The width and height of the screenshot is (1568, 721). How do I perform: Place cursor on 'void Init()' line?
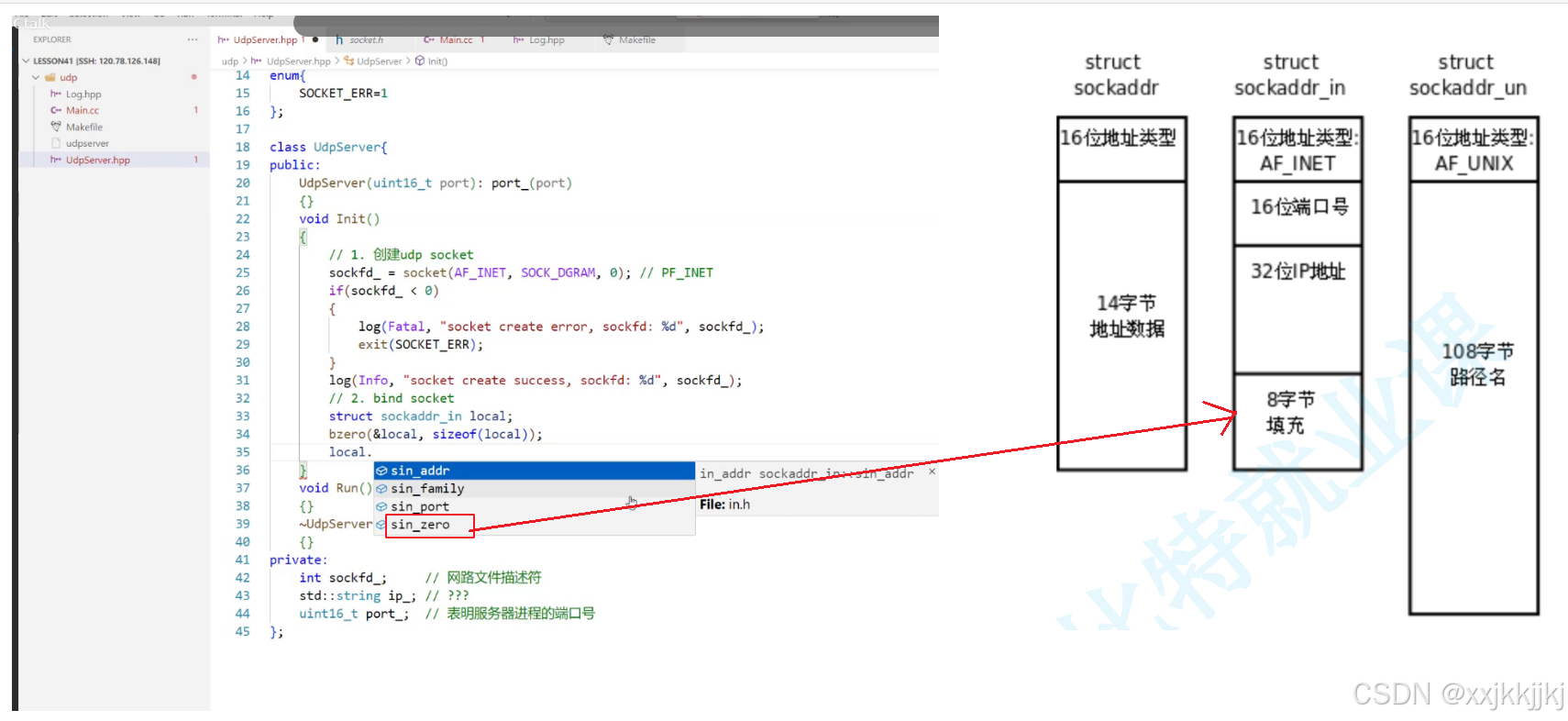338,218
